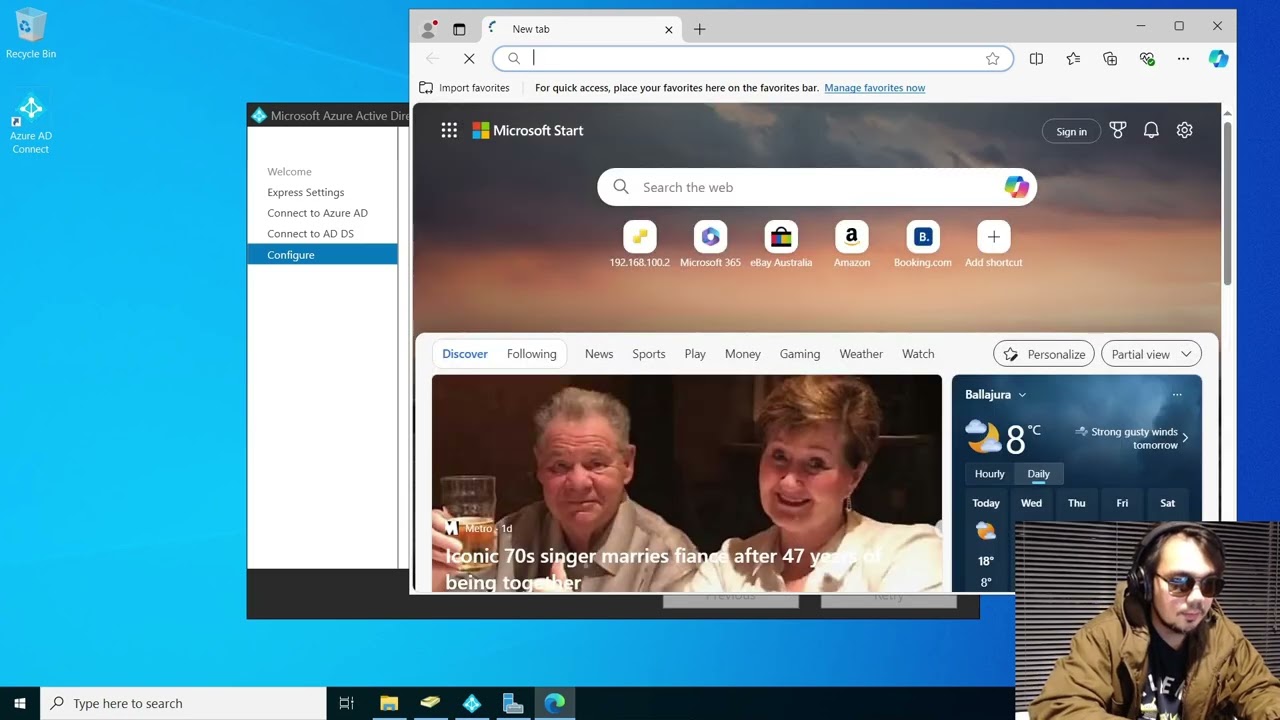Open the Recycle Bin desktop icon

(31, 33)
